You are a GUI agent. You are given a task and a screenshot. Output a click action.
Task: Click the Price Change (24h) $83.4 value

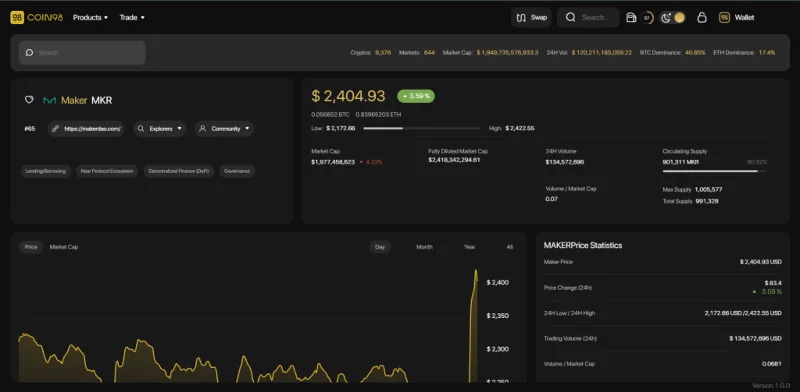point(773,283)
